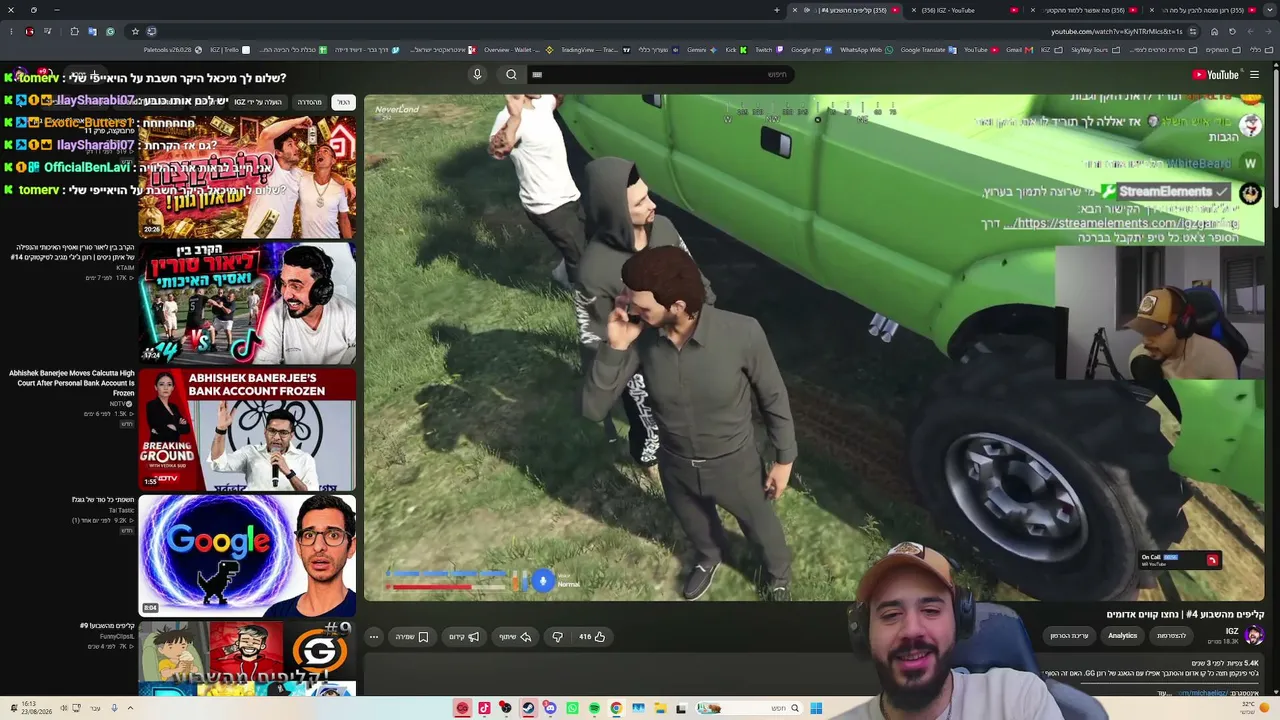The width and height of the screenshot is (1280, 720).
Task: Show hidden tray icons chevron
Action: pos(130,708)
